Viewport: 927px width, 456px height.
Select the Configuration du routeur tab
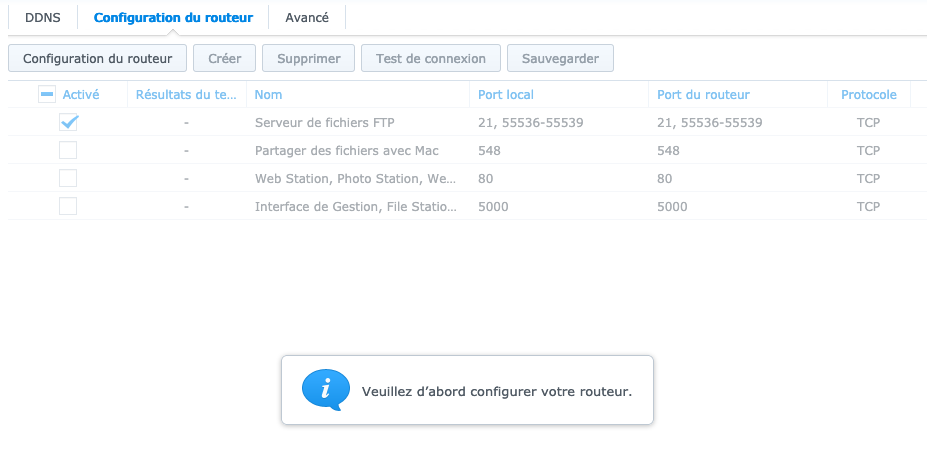tap(173, 17)
